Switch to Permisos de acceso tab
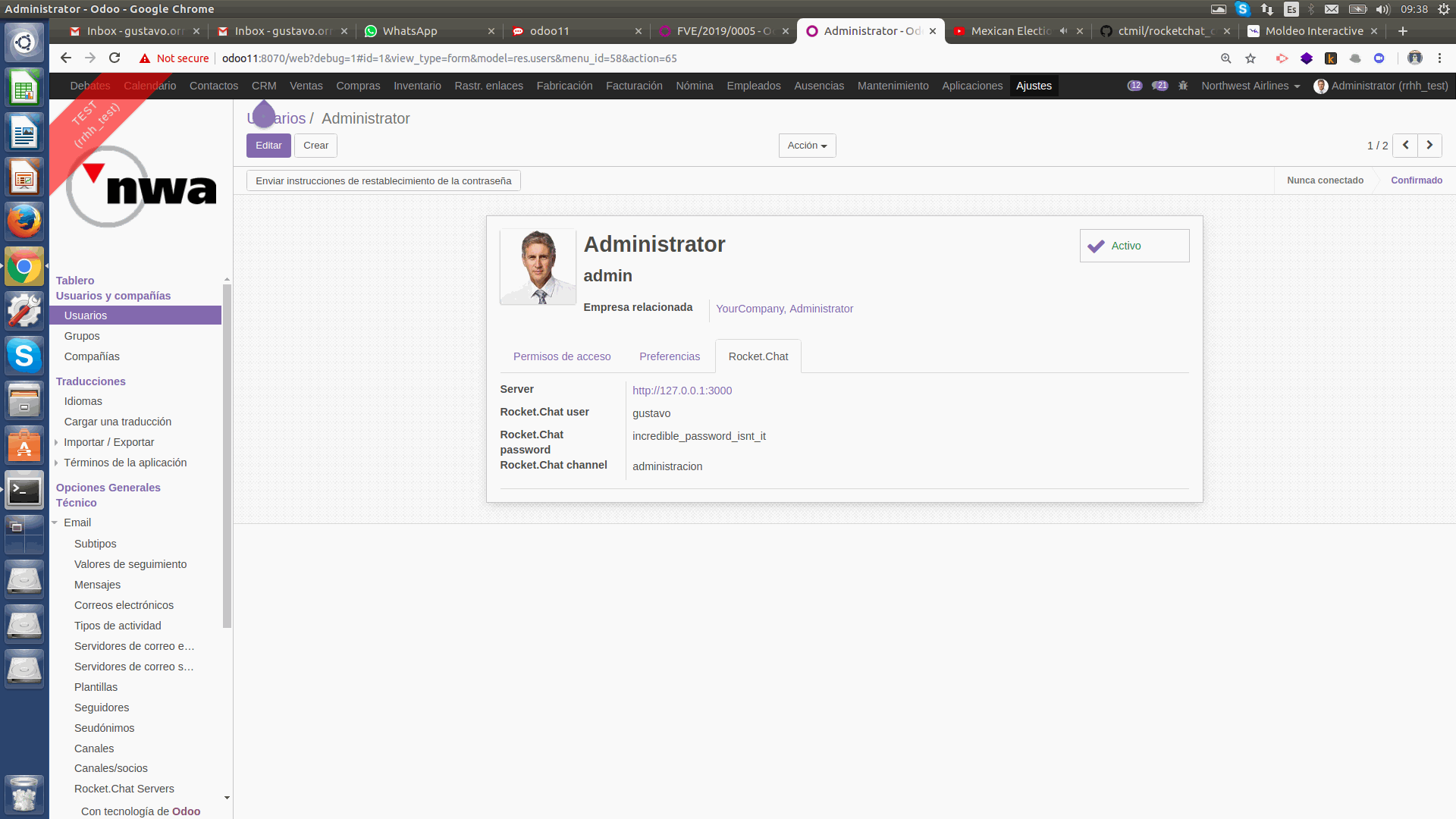 pyautogui.click(x=561, y=356)
